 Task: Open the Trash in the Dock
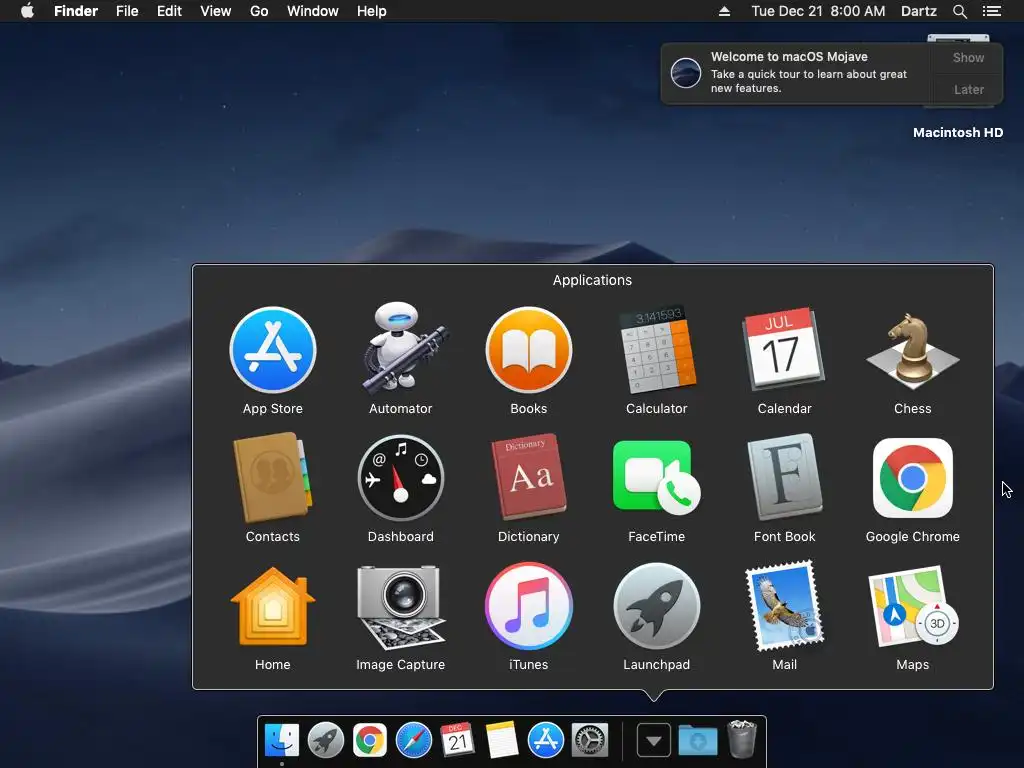[x=742, y=739]
